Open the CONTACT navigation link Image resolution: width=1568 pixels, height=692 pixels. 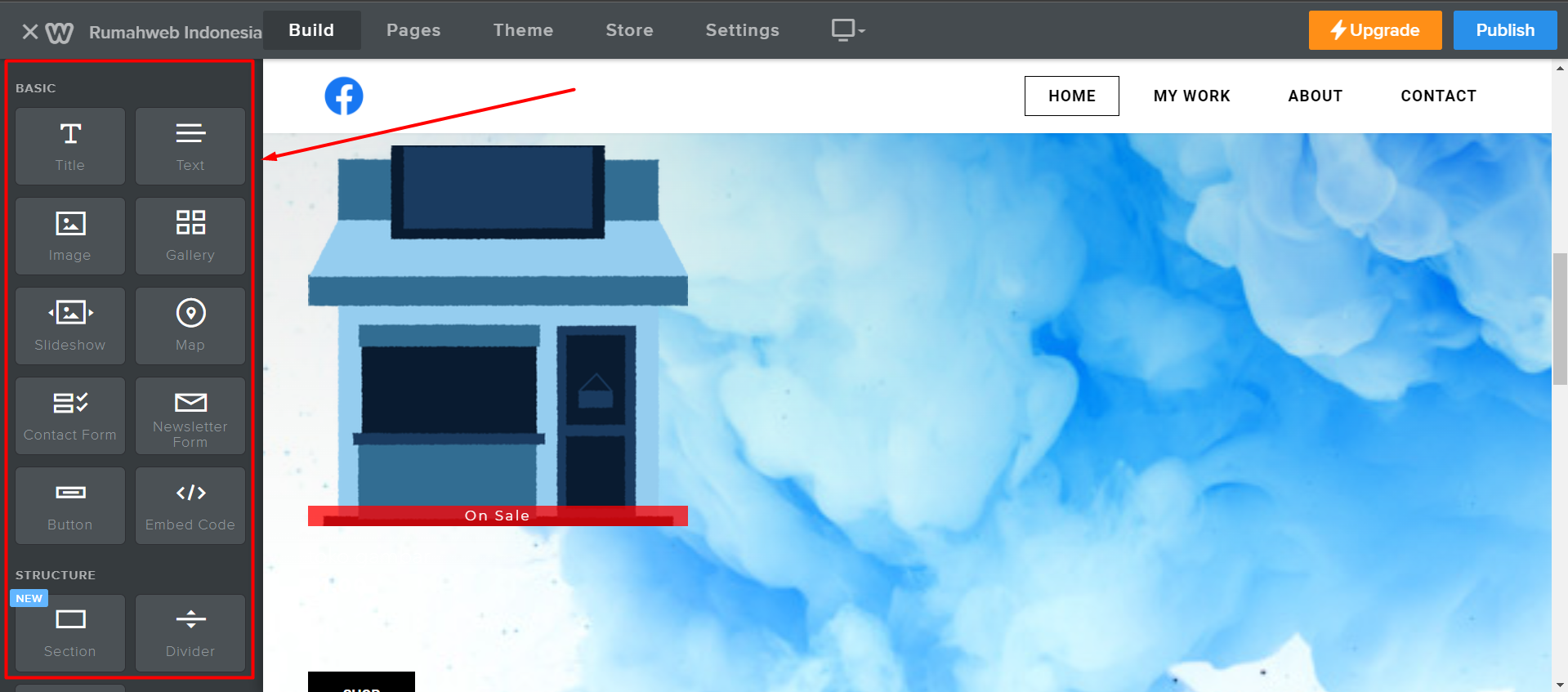[x=1438, y=96]
